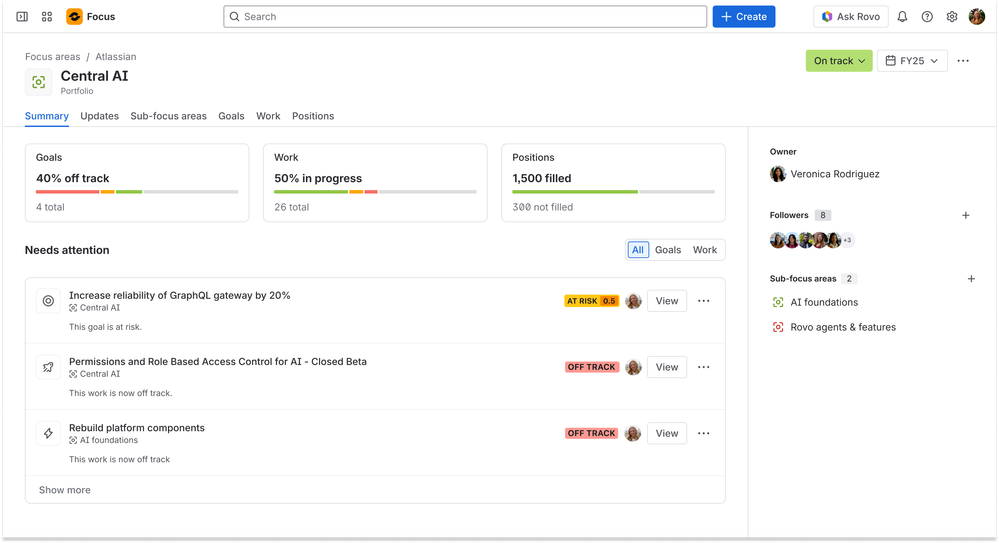The height and width of the screenshot is (543, 999).
Task: Click owner name Veronica Rodriguez
Action: (835, 174)
